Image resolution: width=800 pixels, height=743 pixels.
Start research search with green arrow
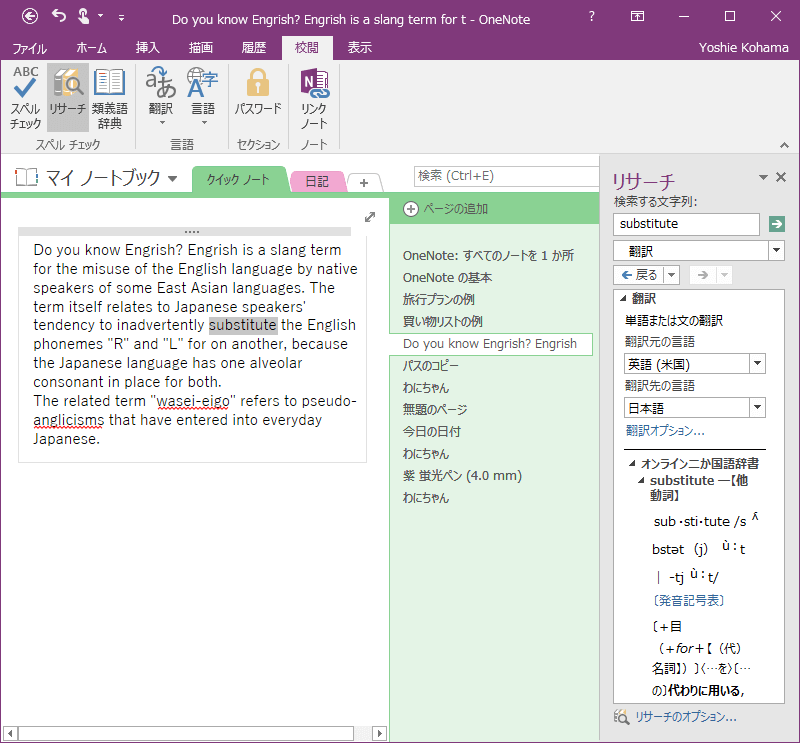coord(777,224)
